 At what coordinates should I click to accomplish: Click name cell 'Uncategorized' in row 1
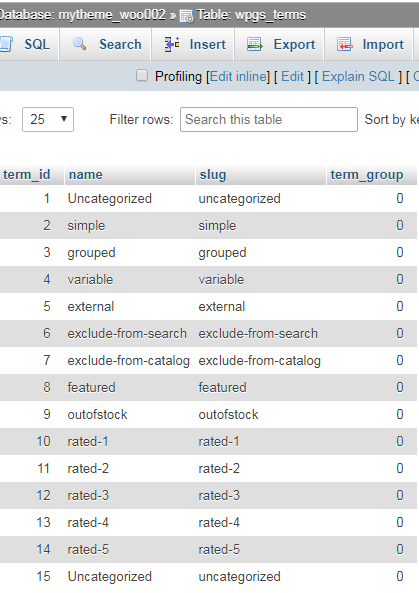click(x=110, y=199)
